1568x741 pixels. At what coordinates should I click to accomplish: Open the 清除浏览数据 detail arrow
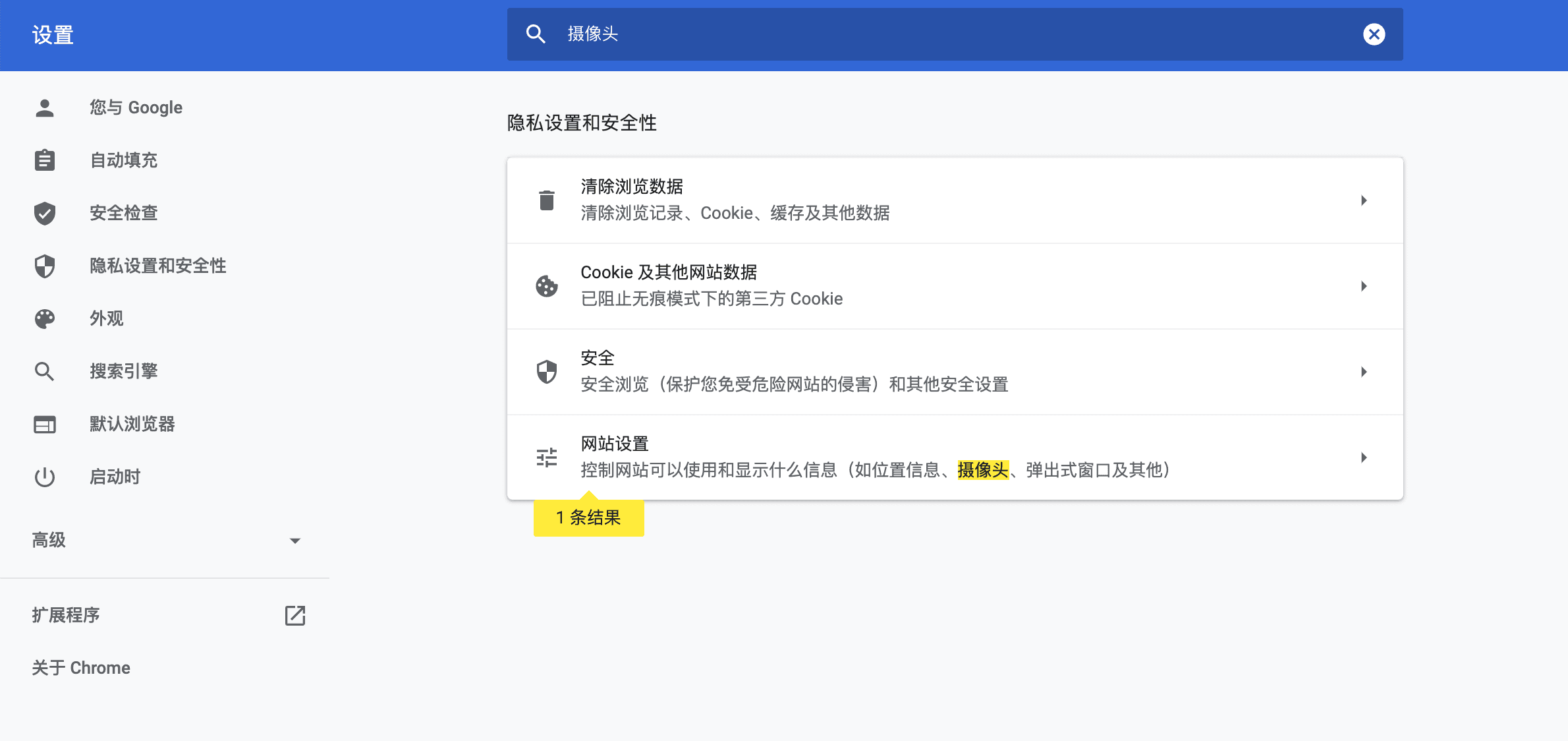[1364, 201]
